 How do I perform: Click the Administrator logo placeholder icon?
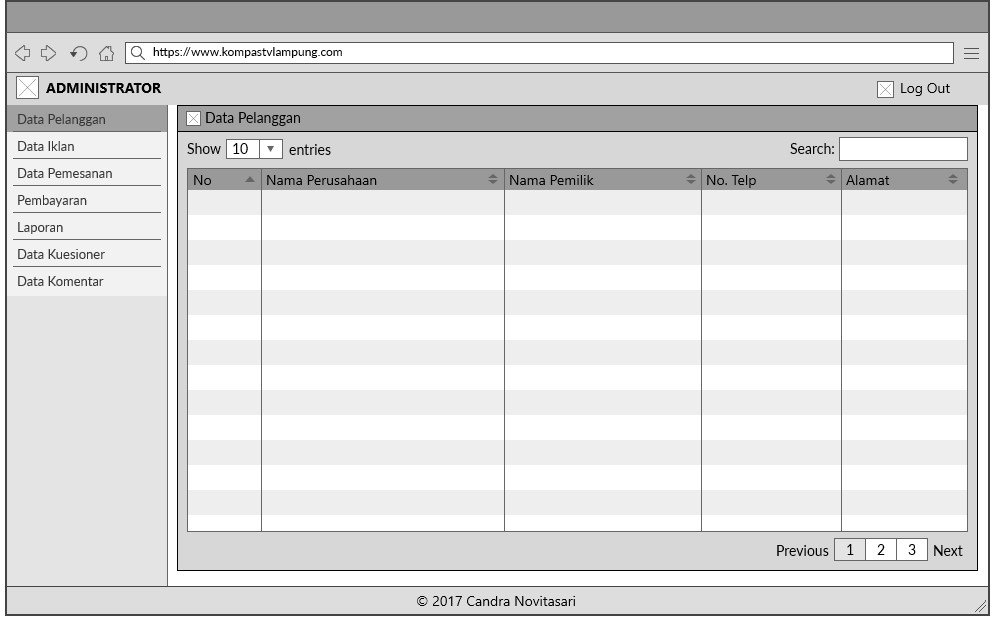(x=27, y=88)
